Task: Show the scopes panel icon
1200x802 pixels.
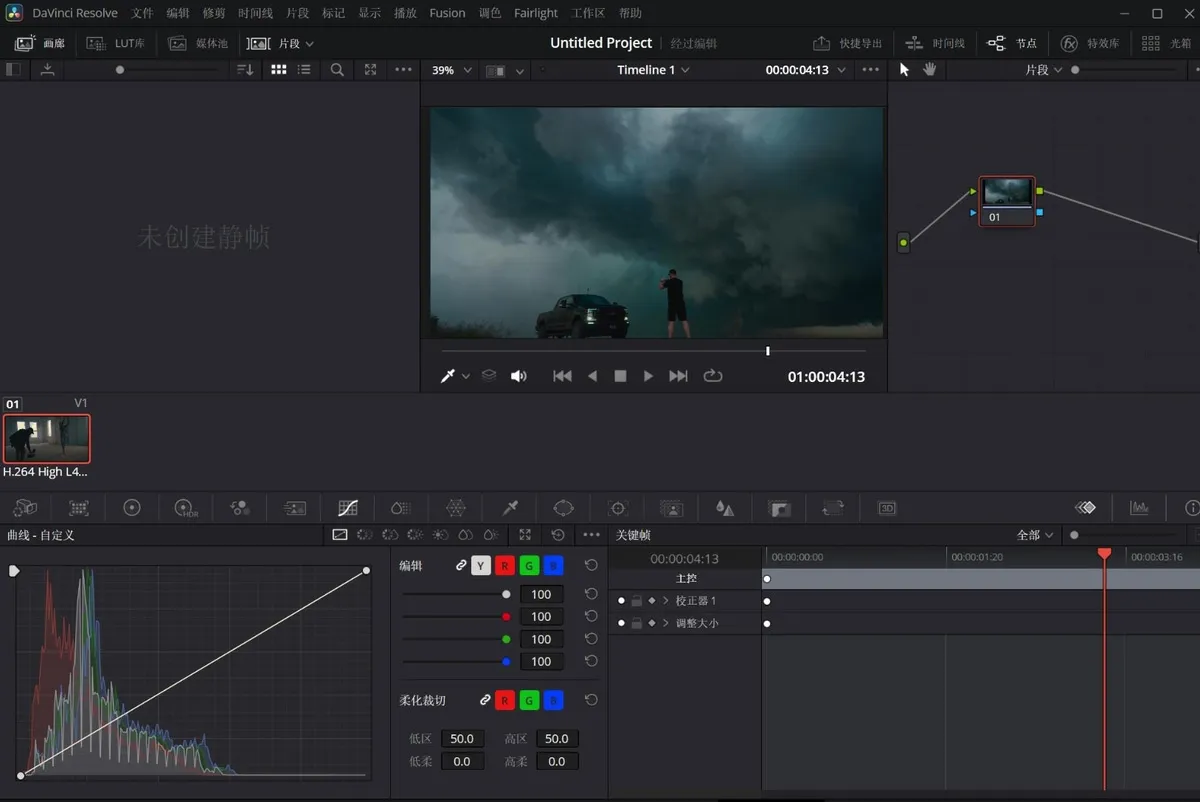Action: coord(1139,508)
